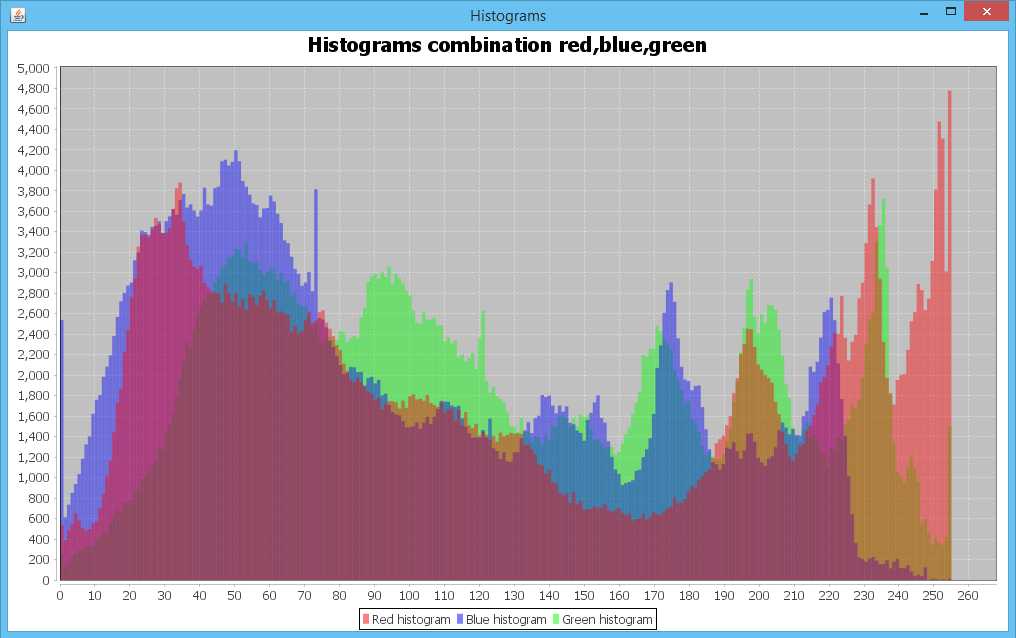The width and height of the screenshot is (1016, 638).
Task: Click the chart title text
Action: tap(506, 45)
